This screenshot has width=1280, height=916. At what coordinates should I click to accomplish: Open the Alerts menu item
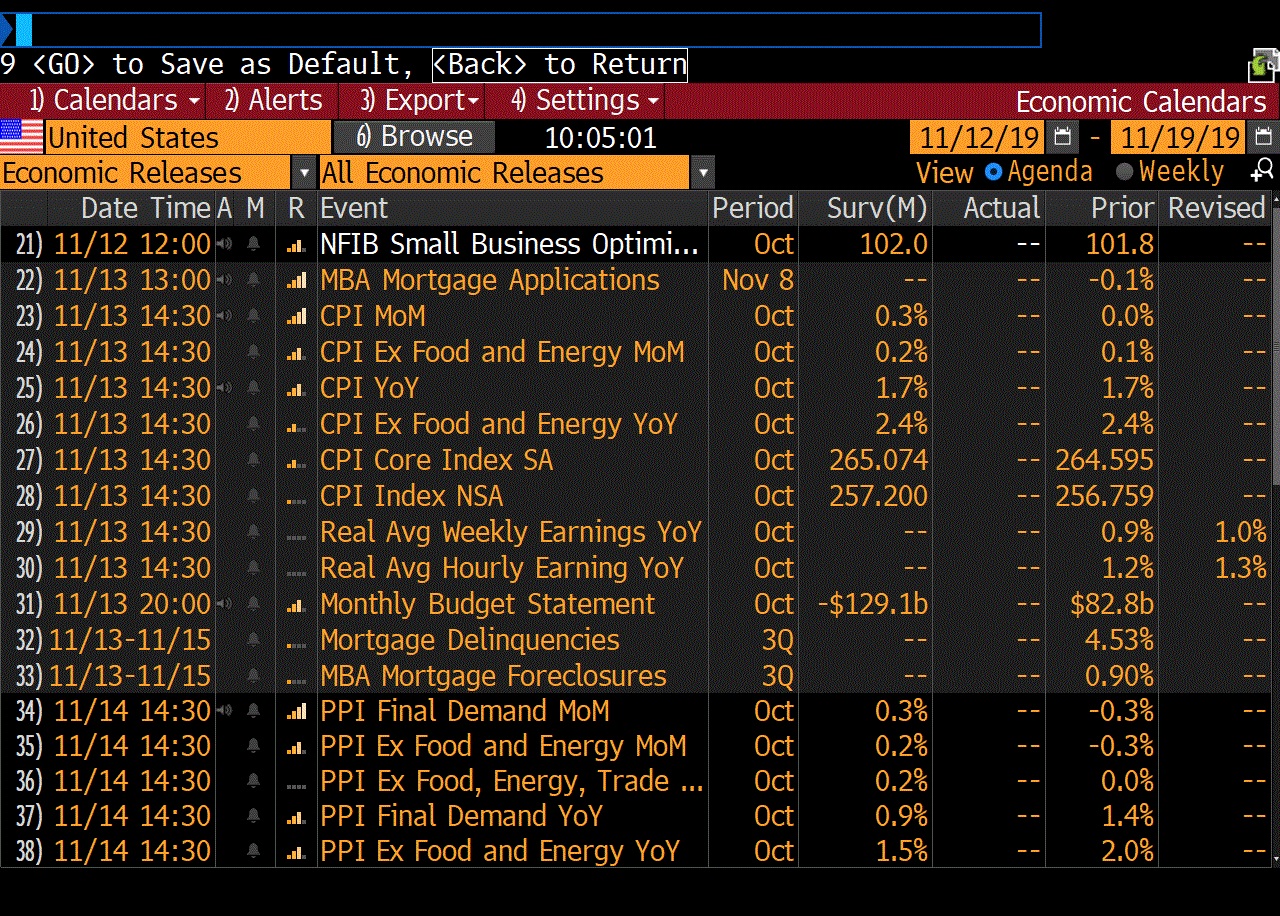click(273, 100)
